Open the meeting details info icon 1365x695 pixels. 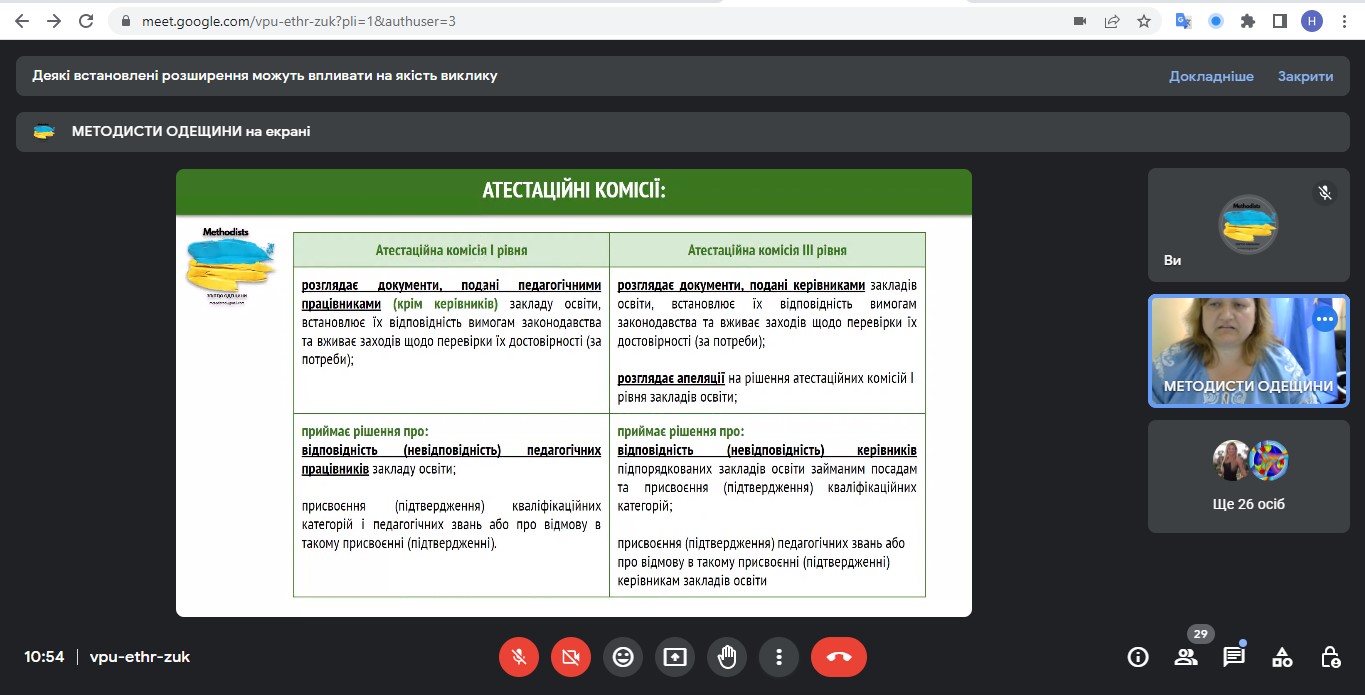click(x=1138, y=657)
